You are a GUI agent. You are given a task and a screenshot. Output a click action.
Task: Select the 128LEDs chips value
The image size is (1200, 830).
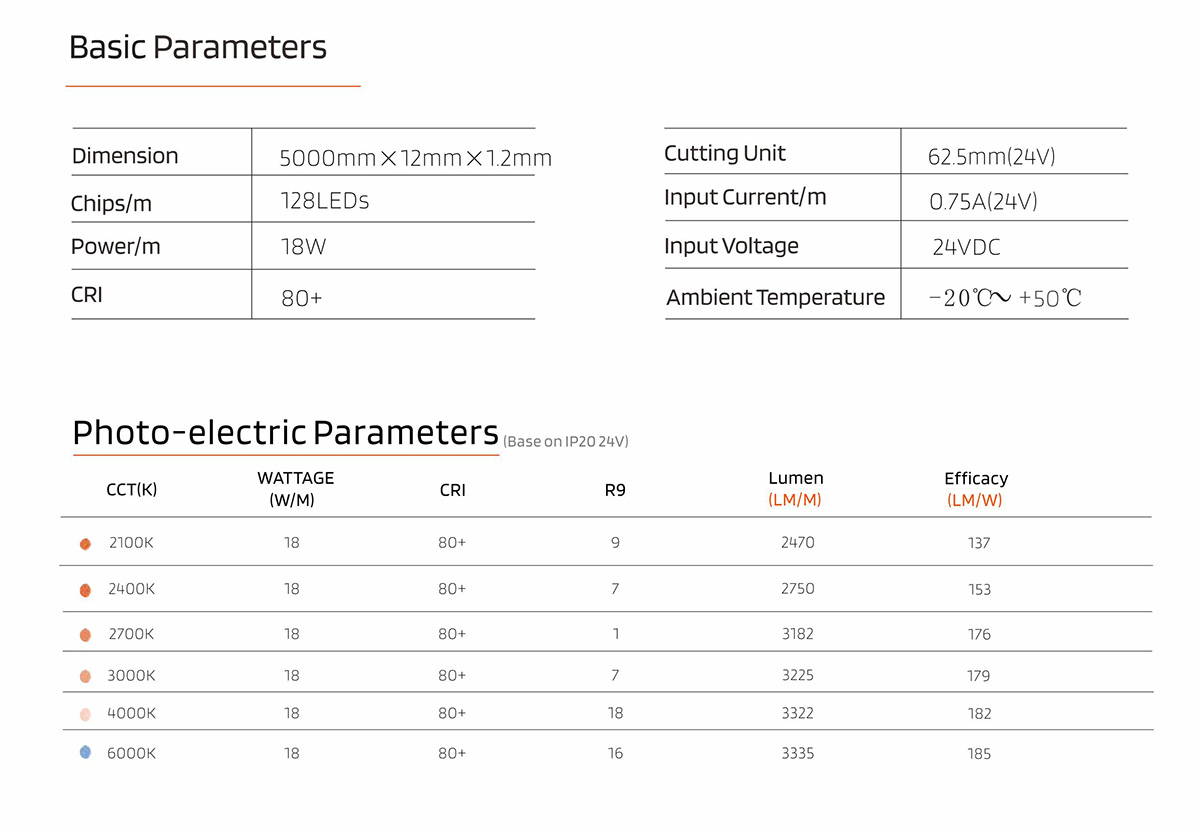click(x=325, y=201)
